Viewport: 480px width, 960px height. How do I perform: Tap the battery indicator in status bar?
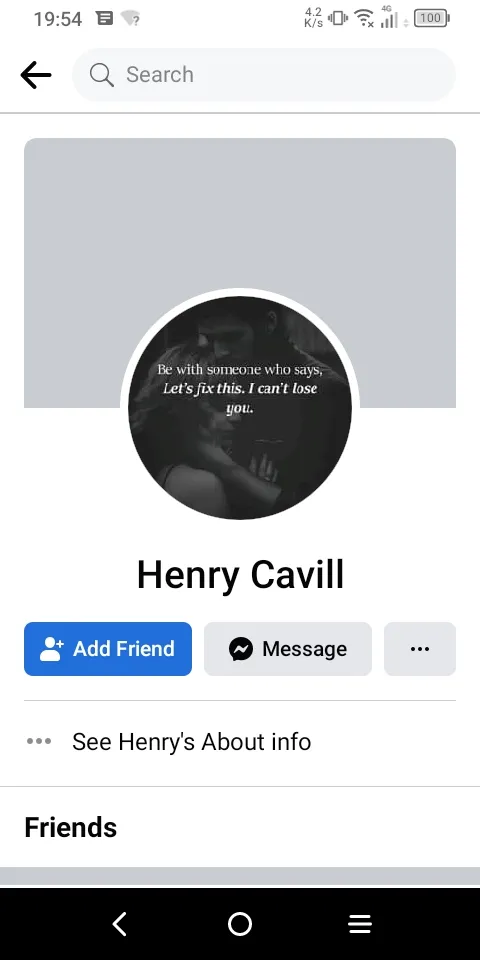pyautogui.click(x=432, y=18)
